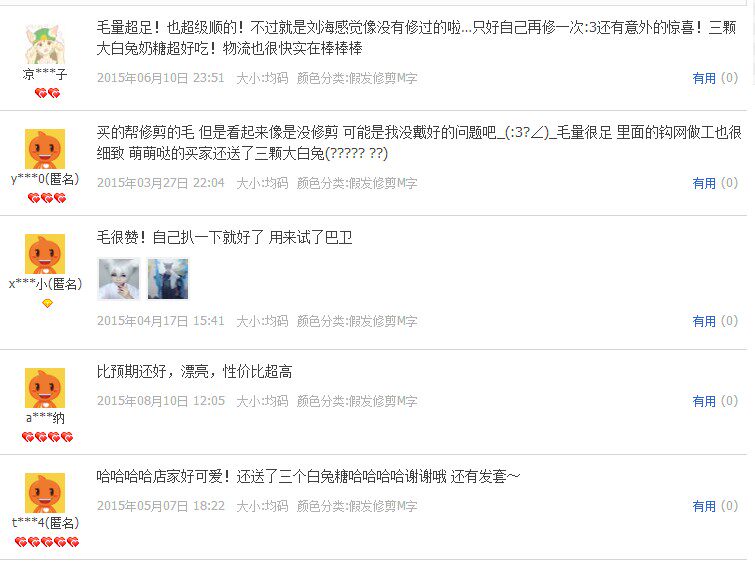This screenshot has height=565, width=755.
Task: Click heart rating icons under y***0
Action: [x=47, y=198]
